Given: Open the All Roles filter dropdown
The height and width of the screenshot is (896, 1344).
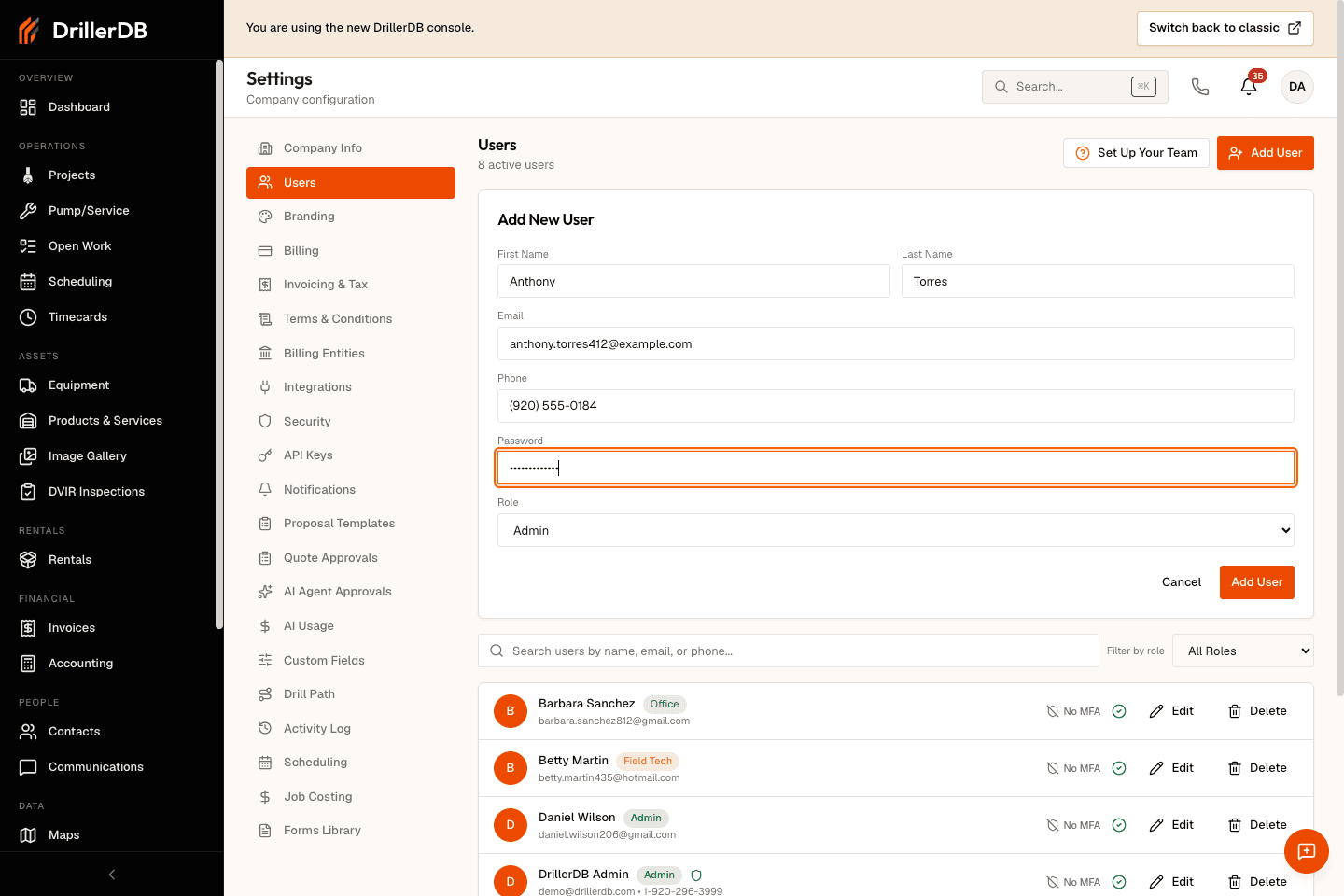Looking at the screenshot, I should coord(1243,651).
